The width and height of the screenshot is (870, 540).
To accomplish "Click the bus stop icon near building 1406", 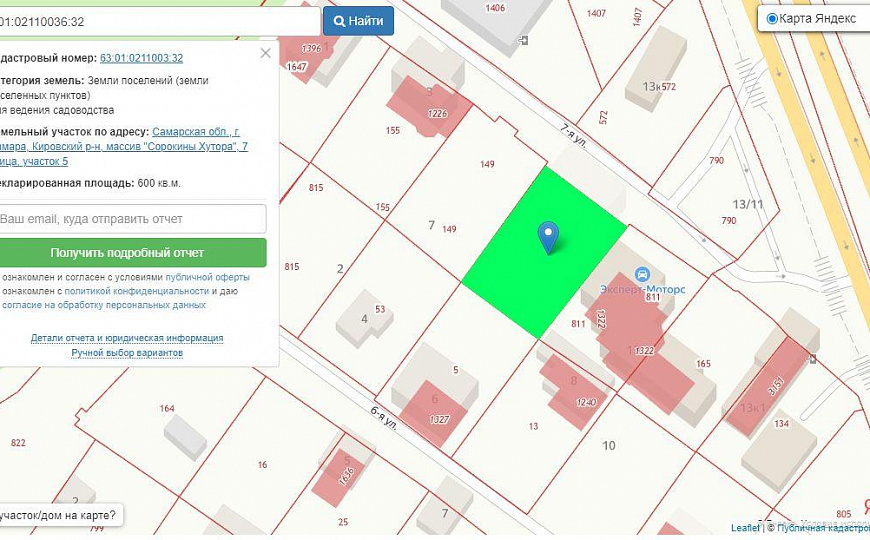I will [x=524, y=40].
